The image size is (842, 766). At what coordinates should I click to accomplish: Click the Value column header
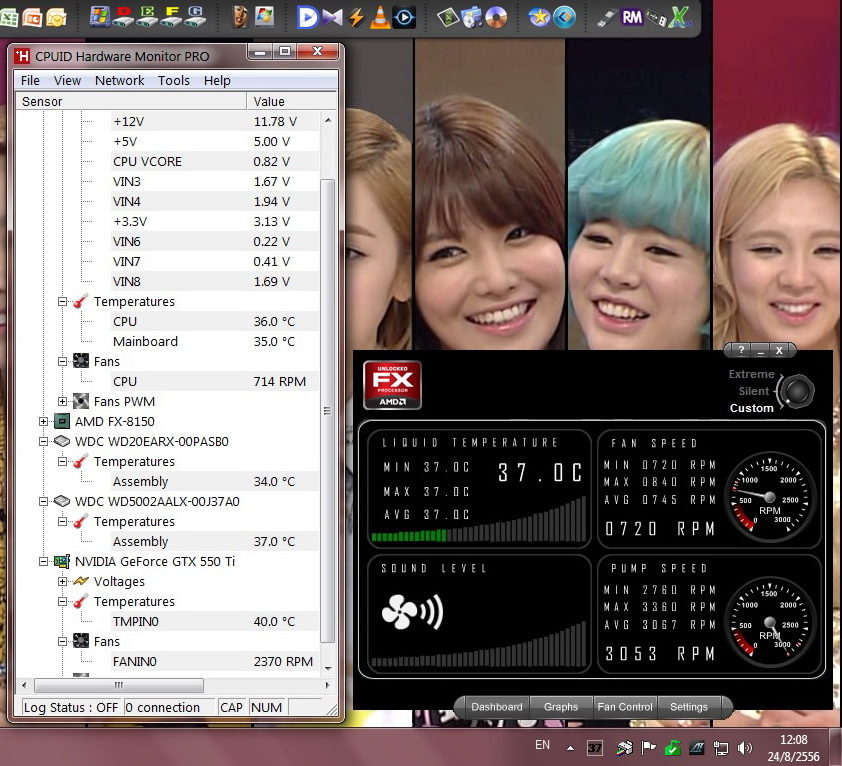click(x=292, y=102)
